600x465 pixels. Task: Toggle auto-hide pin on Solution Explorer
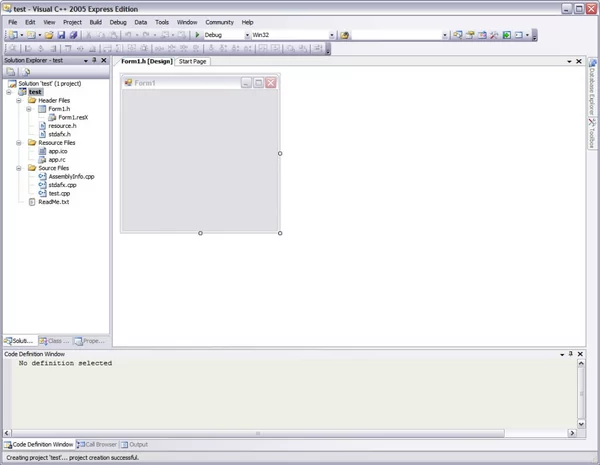[x=94, y=60]
